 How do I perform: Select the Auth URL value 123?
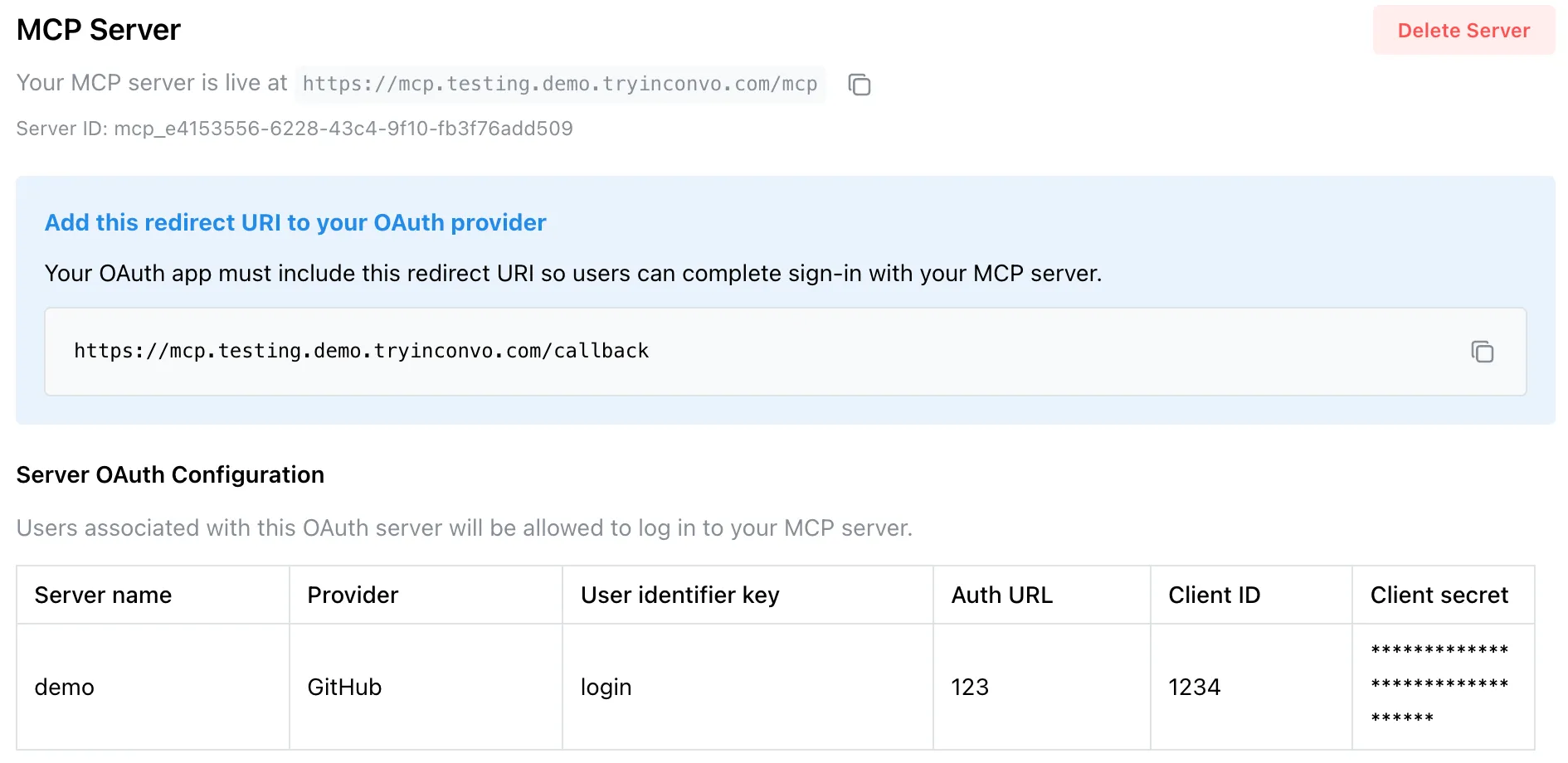pos(969,687)
